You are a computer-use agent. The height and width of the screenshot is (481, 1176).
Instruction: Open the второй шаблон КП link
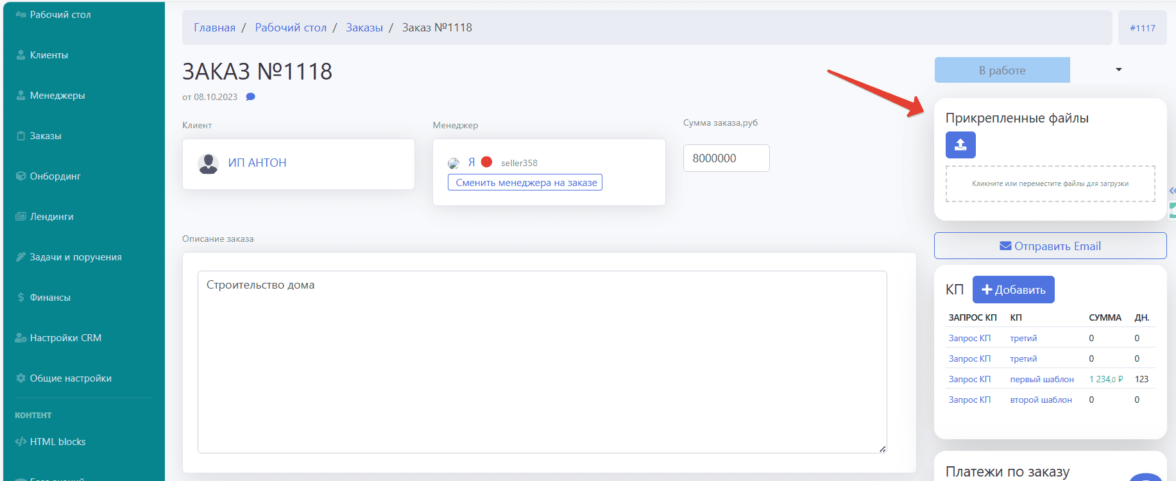(1041, 400)
